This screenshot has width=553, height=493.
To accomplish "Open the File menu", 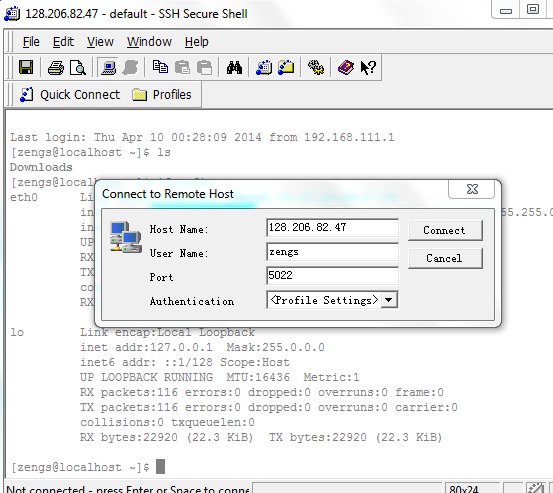I will [x=31, y=42].
